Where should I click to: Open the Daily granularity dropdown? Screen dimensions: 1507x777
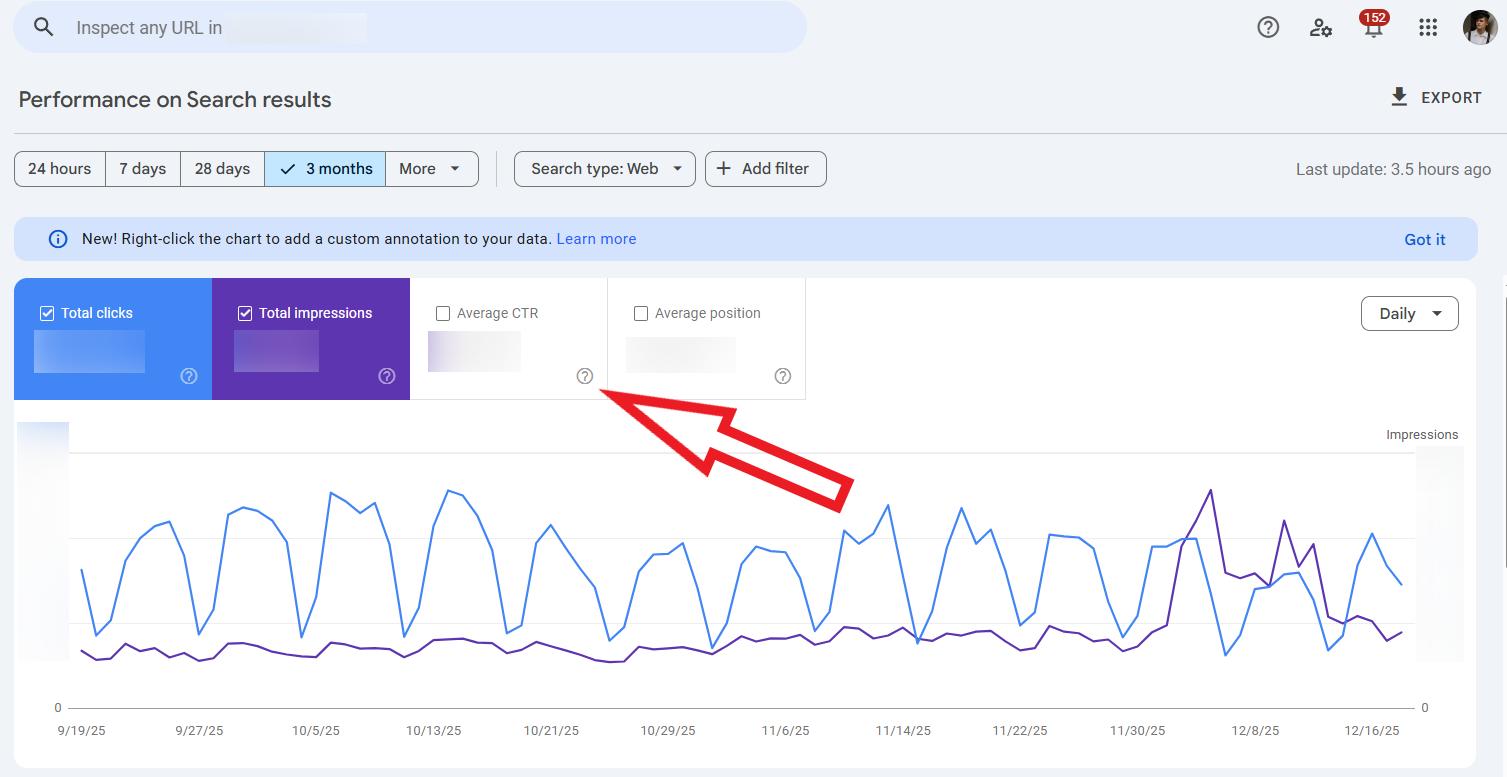1409,313
